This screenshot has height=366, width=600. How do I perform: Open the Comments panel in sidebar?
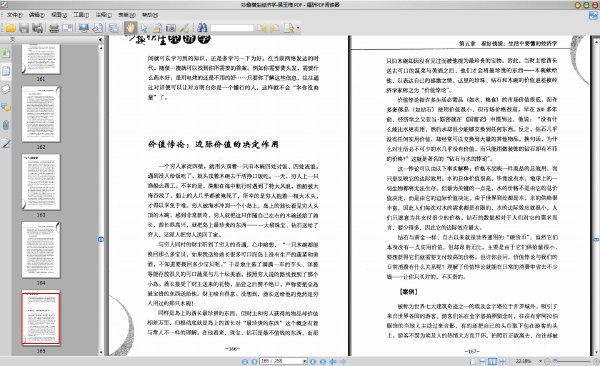click(x=6, y=107)
